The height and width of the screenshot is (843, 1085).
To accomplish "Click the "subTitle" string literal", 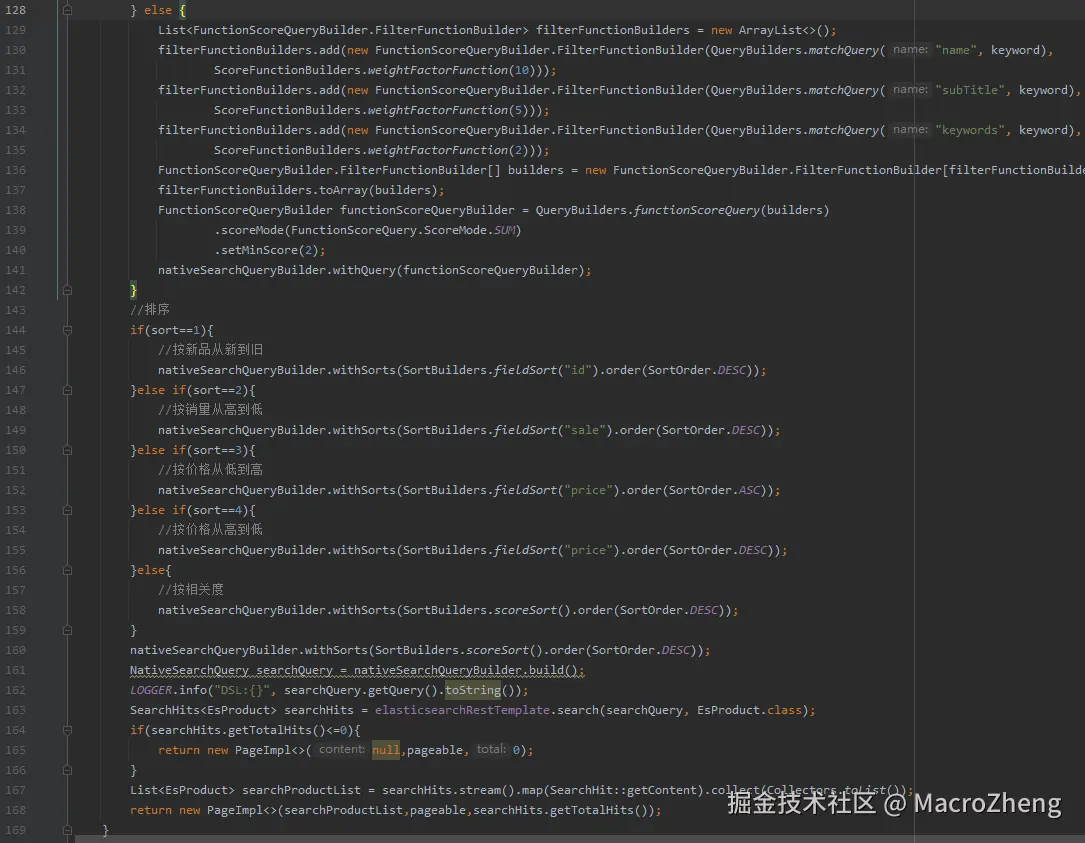I will coord(969,90).
